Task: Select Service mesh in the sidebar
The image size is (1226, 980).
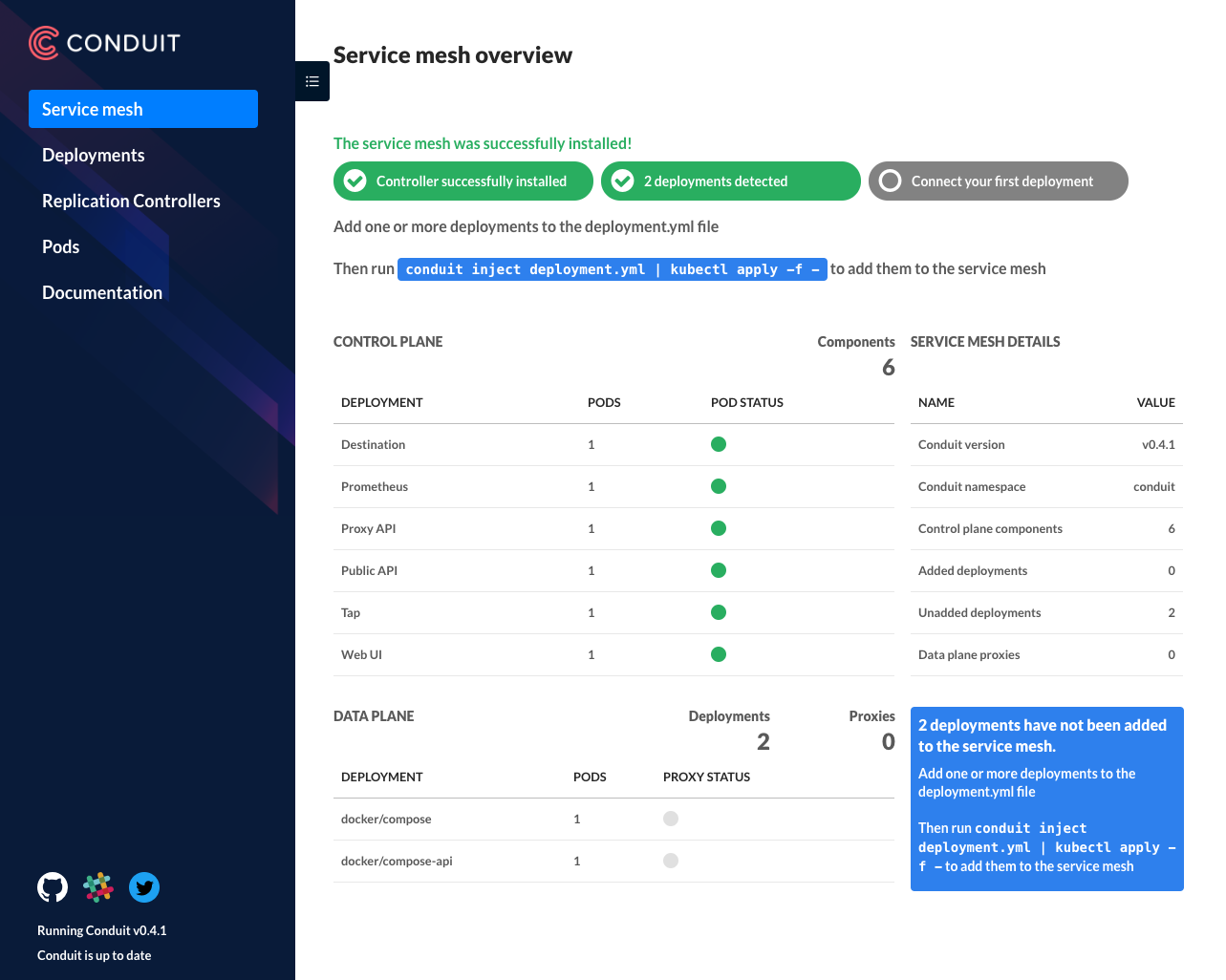Action: 143,109
